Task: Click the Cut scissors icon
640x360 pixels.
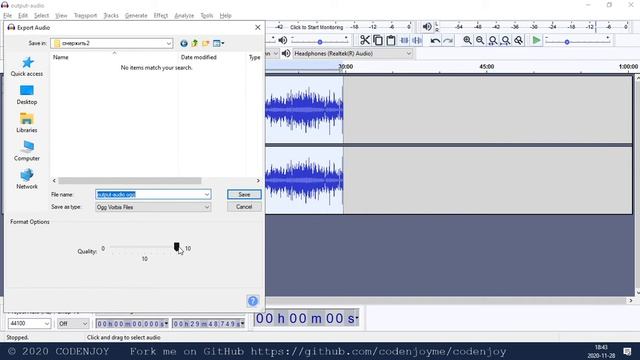Action: coord(364,40)
